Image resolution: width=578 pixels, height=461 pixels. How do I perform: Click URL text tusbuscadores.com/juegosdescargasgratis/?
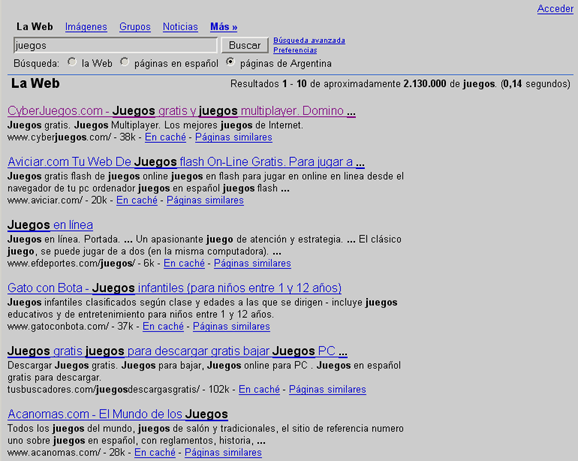pos(104,390)
